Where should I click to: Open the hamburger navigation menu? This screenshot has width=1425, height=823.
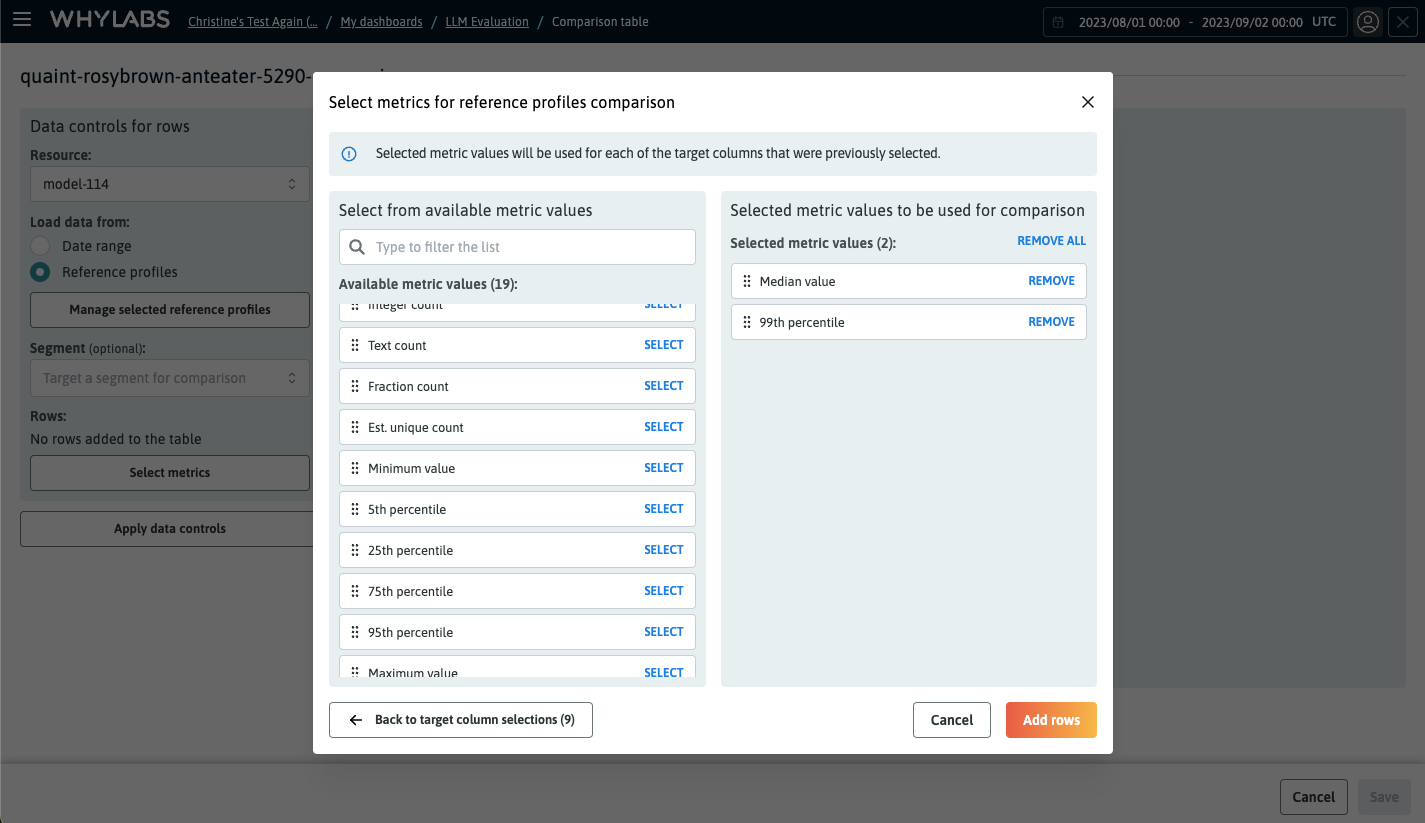pos(22,20)
